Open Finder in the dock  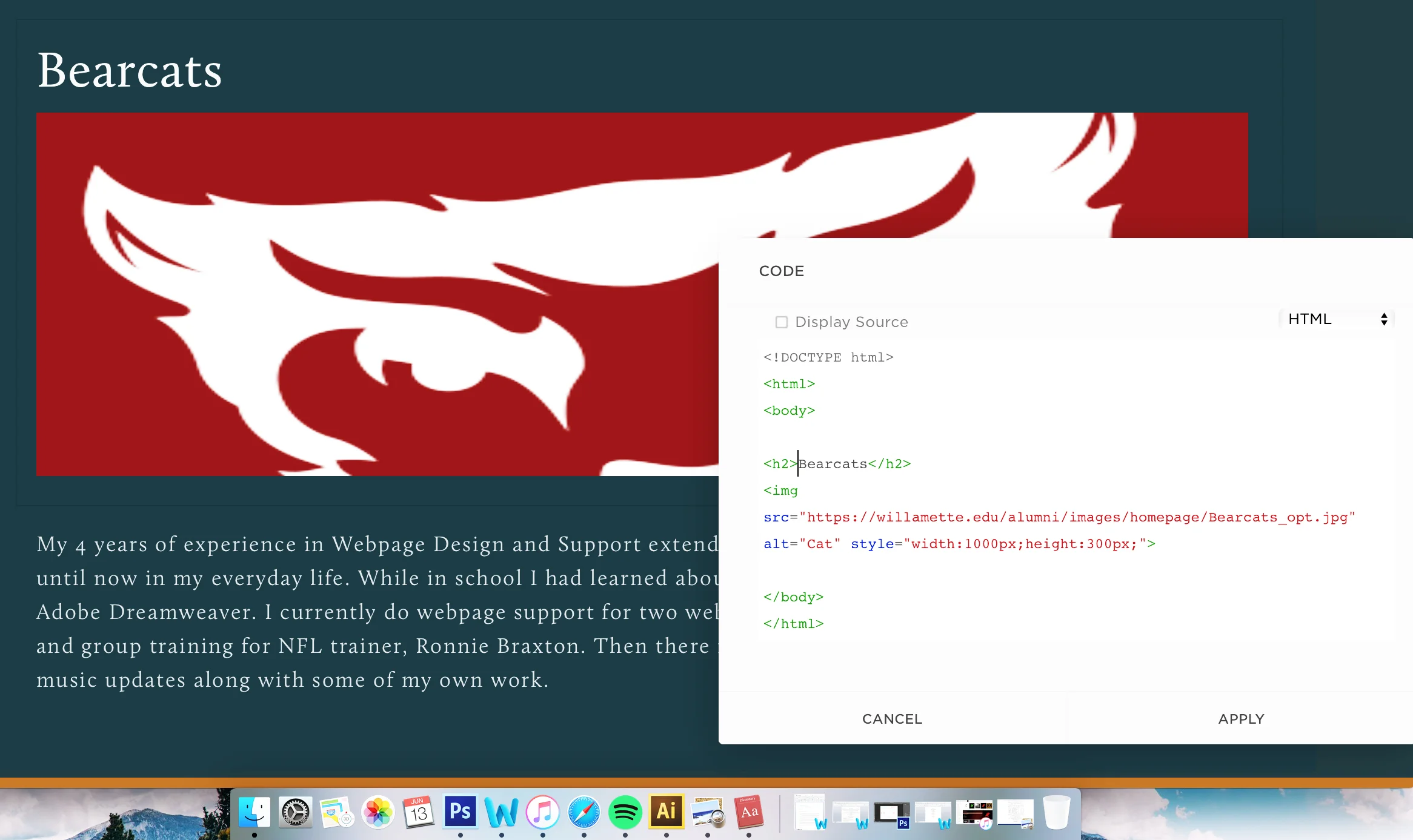tap(254, 812)
